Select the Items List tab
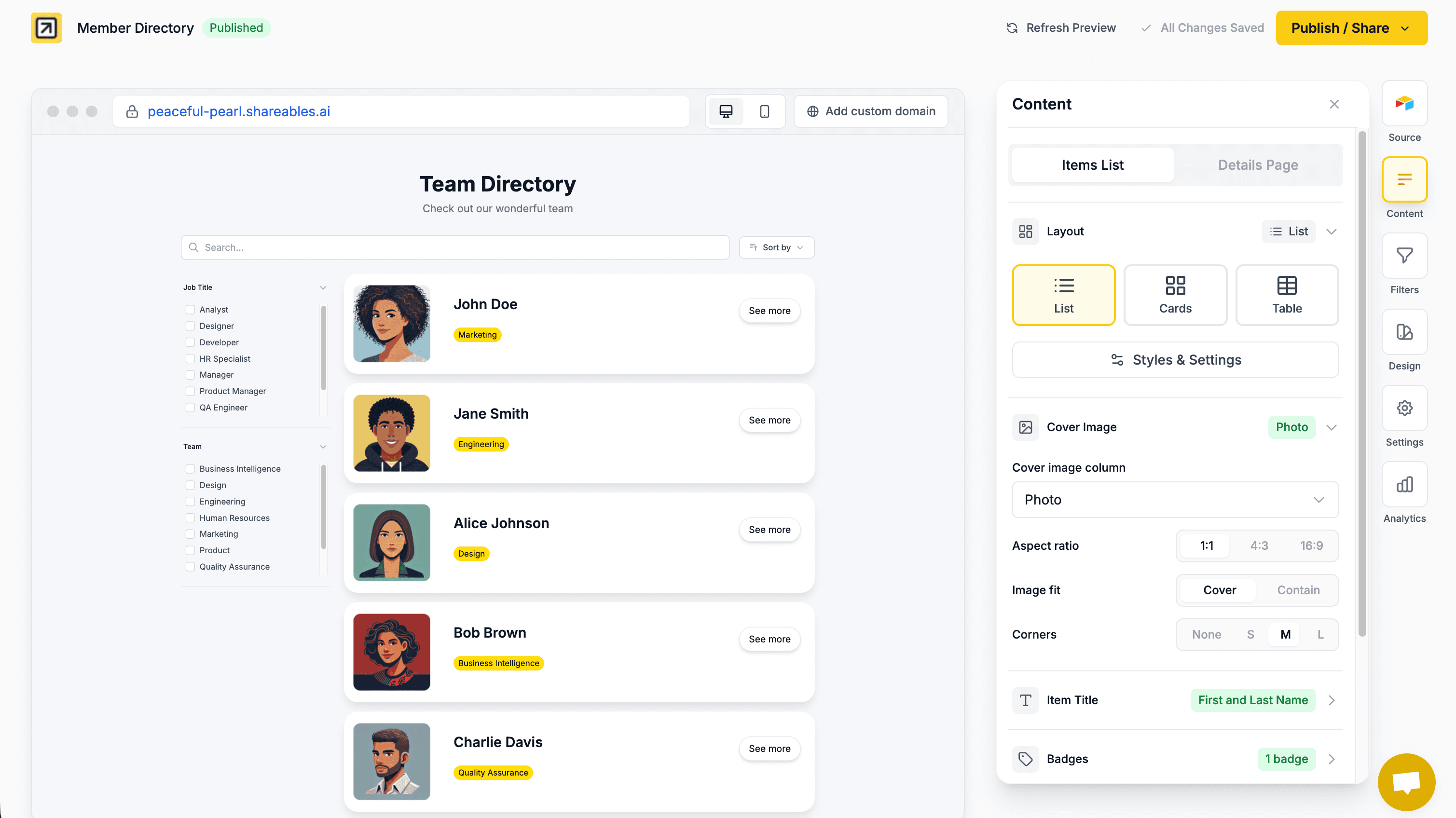 pos(1092,165)
